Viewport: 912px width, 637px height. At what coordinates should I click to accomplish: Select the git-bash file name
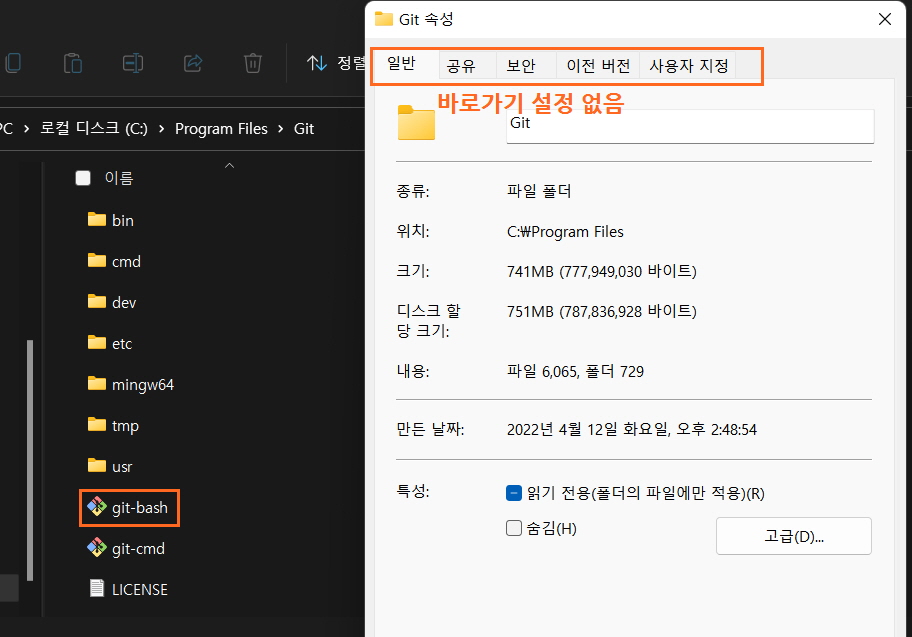tap(140, 508)
